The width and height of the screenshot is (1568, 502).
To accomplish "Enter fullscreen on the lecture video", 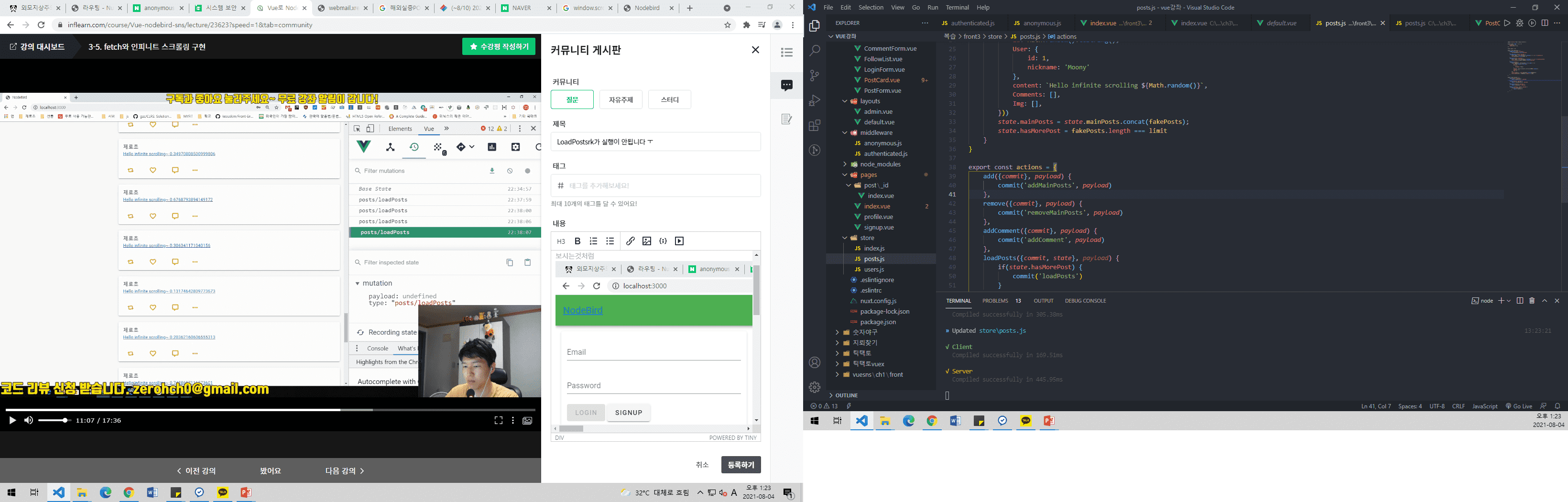I will [x=498, y=420].
